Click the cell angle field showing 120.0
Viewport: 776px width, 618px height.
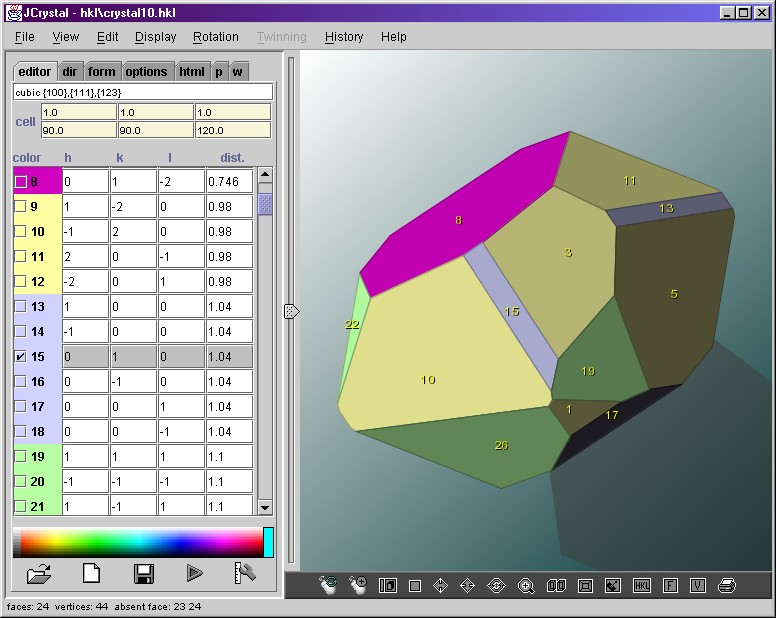point(233,130)
